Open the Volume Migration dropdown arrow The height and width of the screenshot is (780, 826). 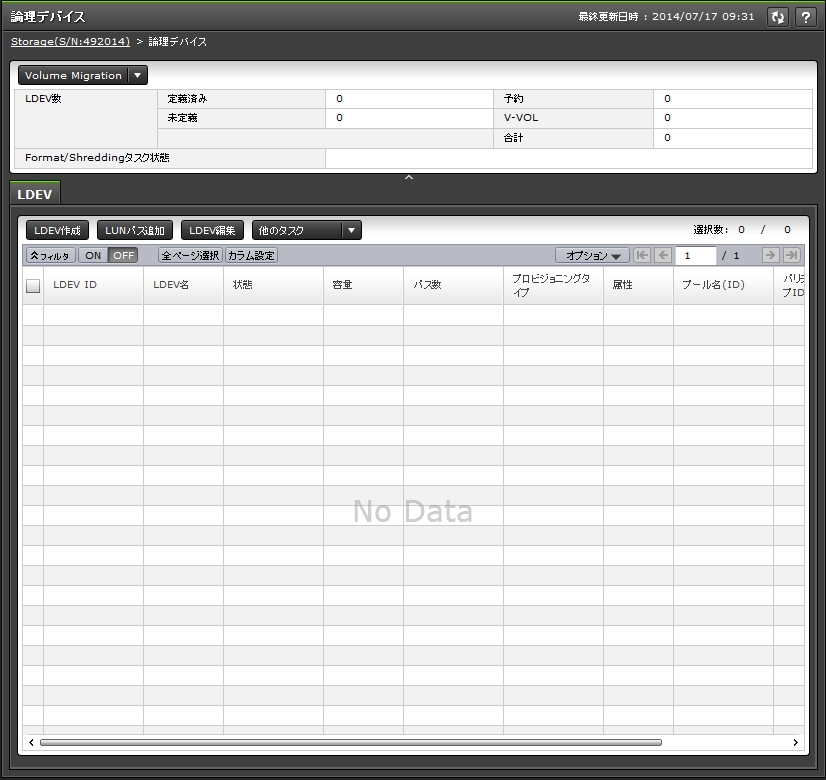tap(137, 75)
